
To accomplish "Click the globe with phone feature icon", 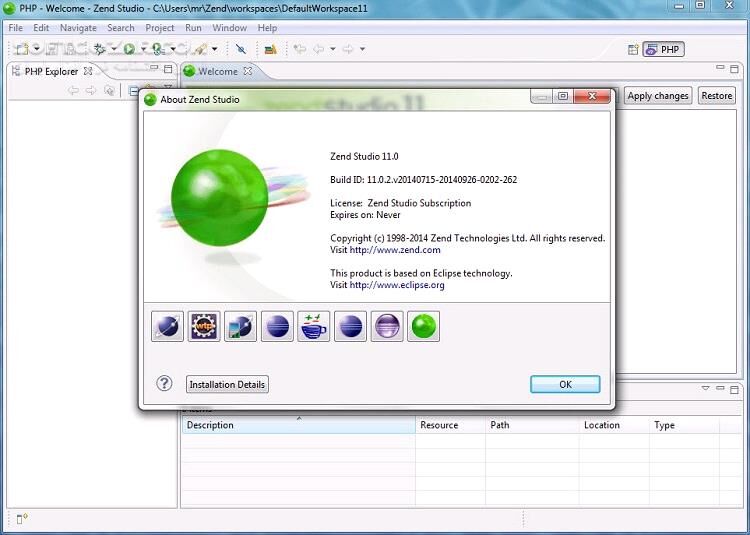I will pyautogui.click(x=241, y=327).
